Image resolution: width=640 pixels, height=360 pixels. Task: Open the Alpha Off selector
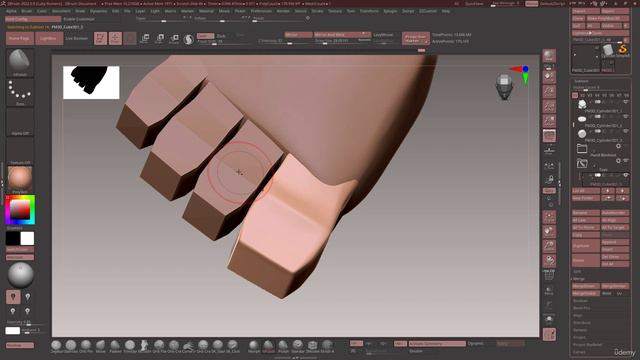click(20, 121)
